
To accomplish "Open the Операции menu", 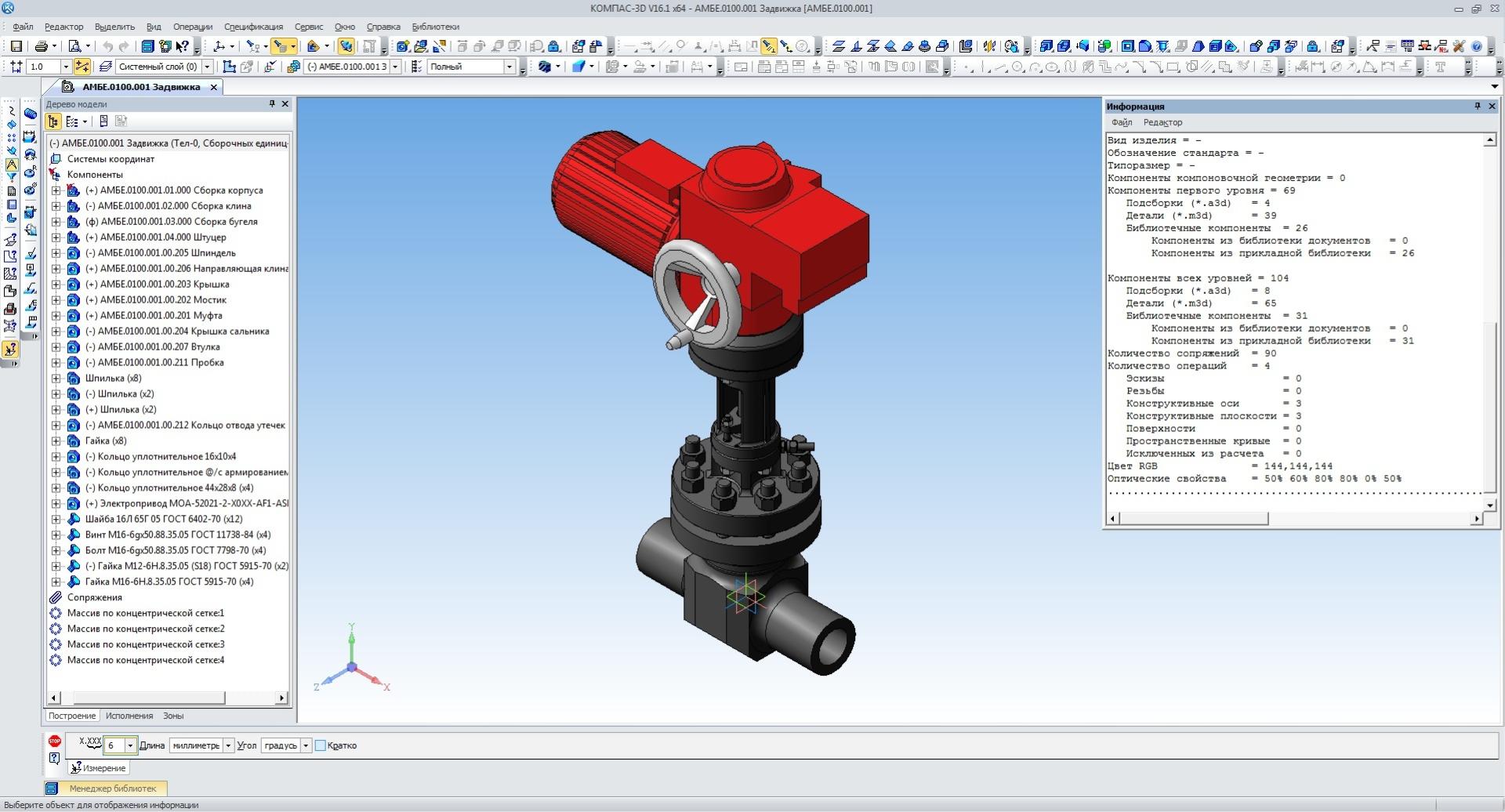I will (x=192, y=27).
